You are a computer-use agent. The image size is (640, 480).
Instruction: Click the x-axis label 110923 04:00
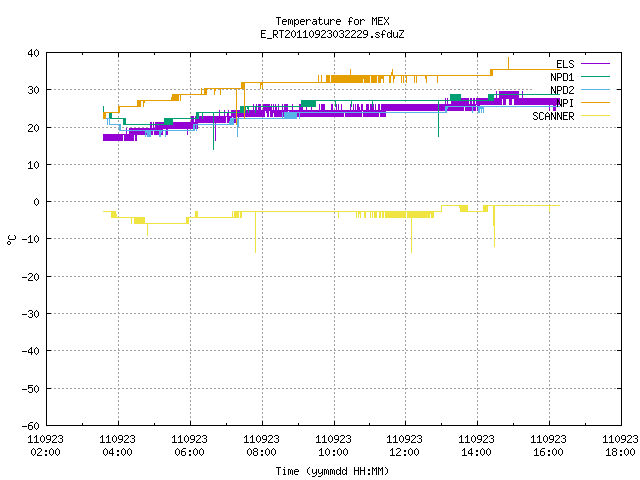(x=118, y=446)
